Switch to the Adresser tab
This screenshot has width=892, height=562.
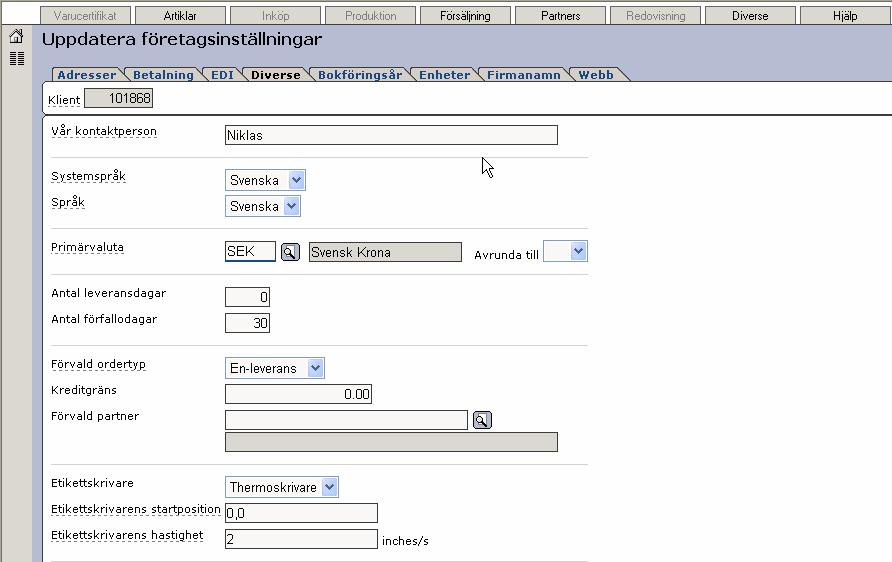coord(86,75)
